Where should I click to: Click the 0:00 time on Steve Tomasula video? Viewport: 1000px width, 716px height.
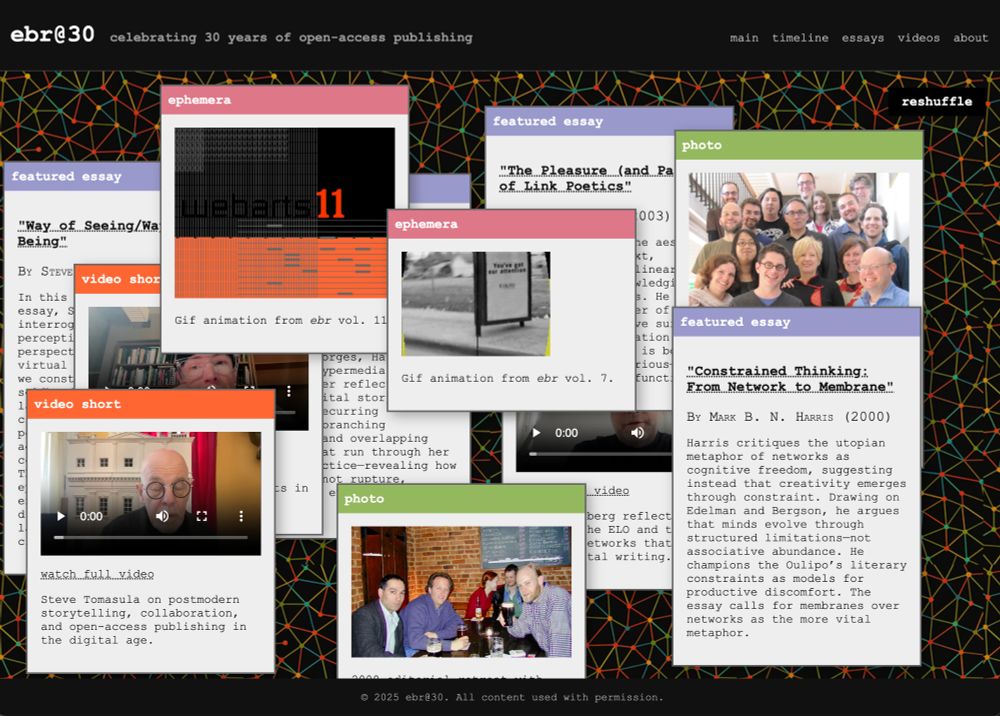tap(91, 516)
